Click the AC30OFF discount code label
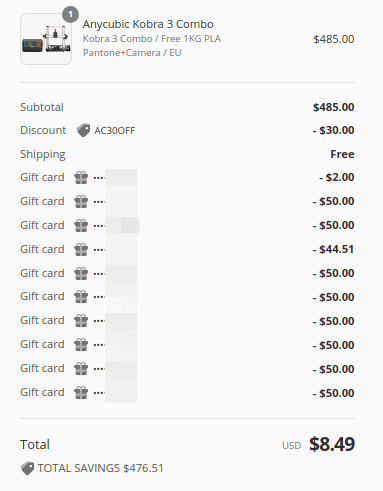 115,131
